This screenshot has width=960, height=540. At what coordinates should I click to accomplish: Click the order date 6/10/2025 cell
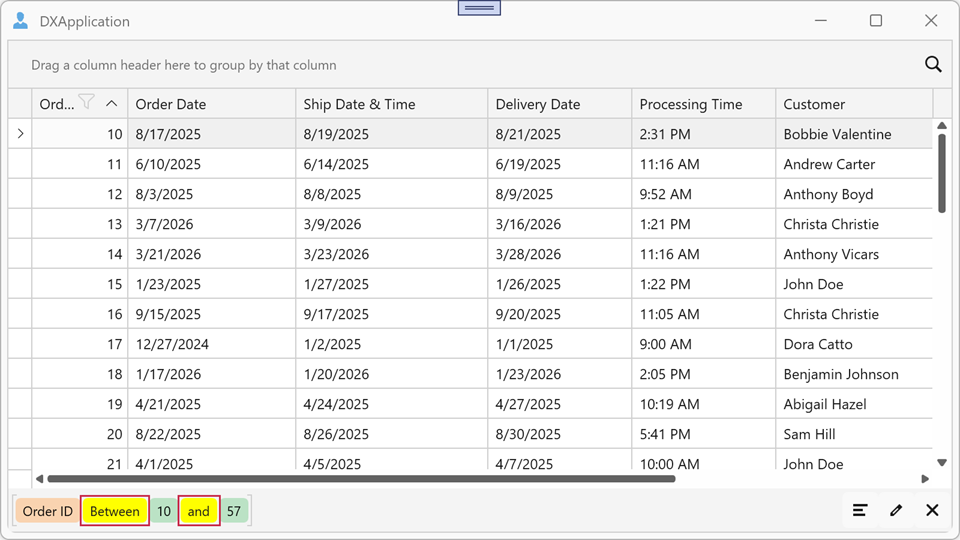click(x=211, y=164)
